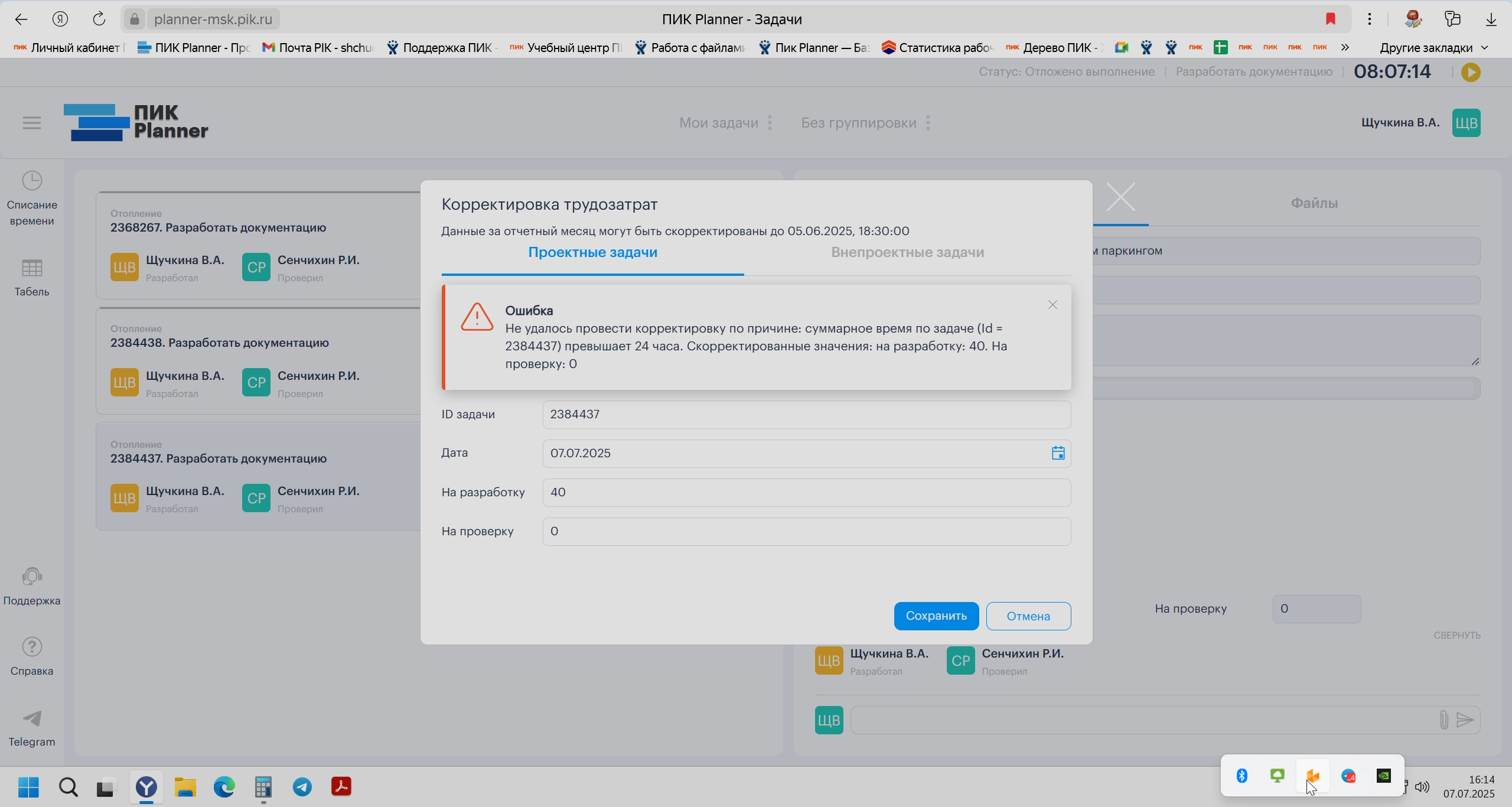The image size is (1512, 807).
Task: Toggle the hamburger menu
Action: [x=32, y=123]
